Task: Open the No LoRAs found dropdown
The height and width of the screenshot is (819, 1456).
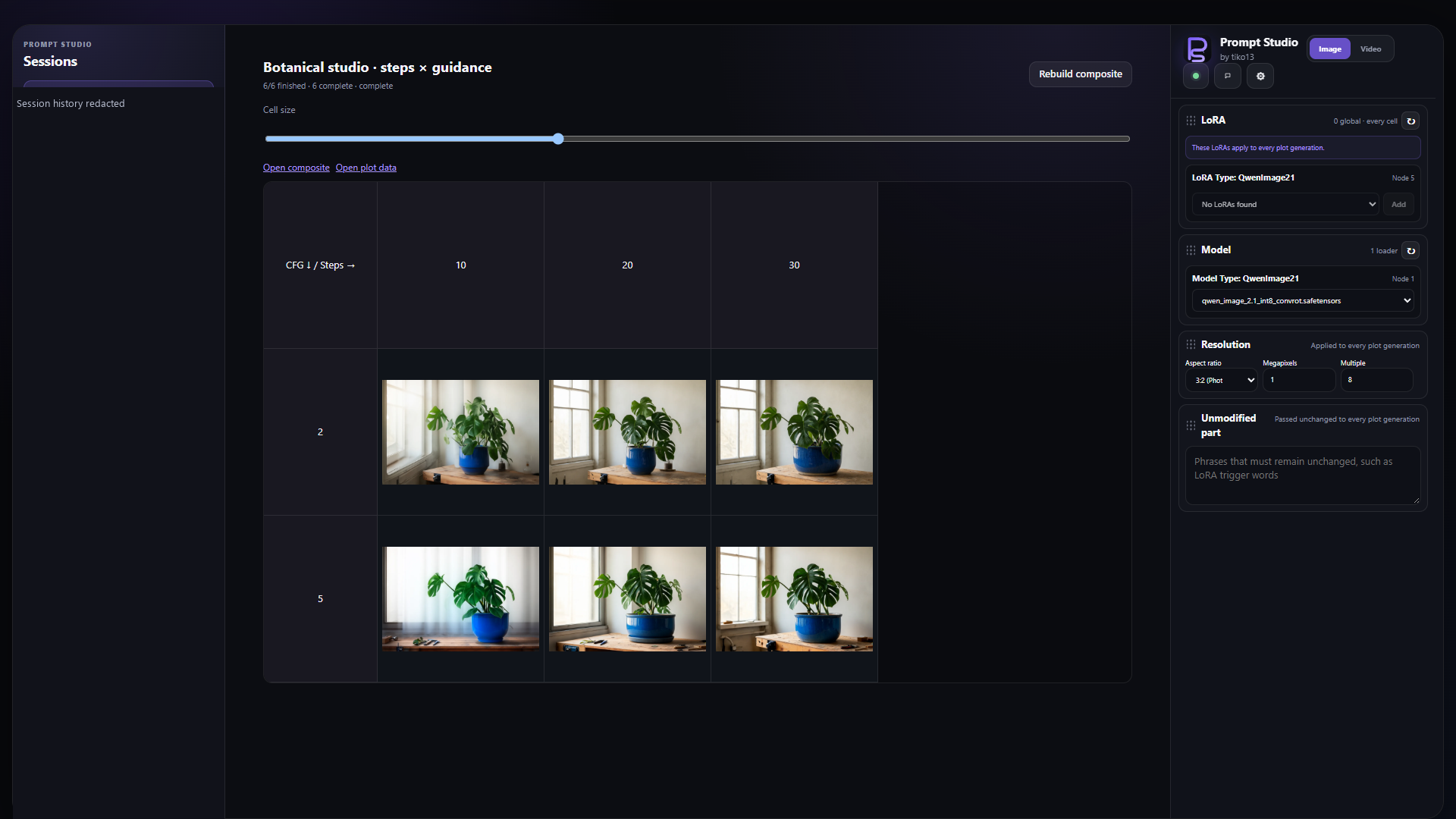Action: [x=1285, y=204]
